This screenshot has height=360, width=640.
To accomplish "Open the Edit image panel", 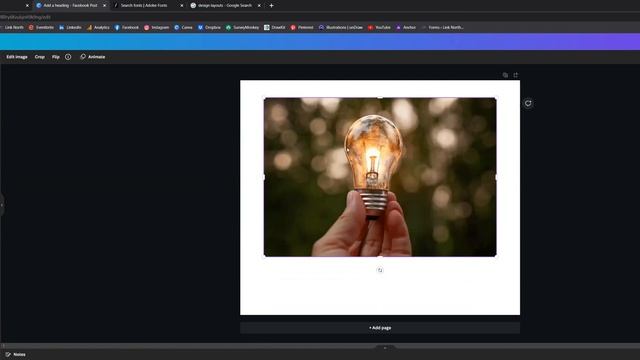I will (17, 57).
